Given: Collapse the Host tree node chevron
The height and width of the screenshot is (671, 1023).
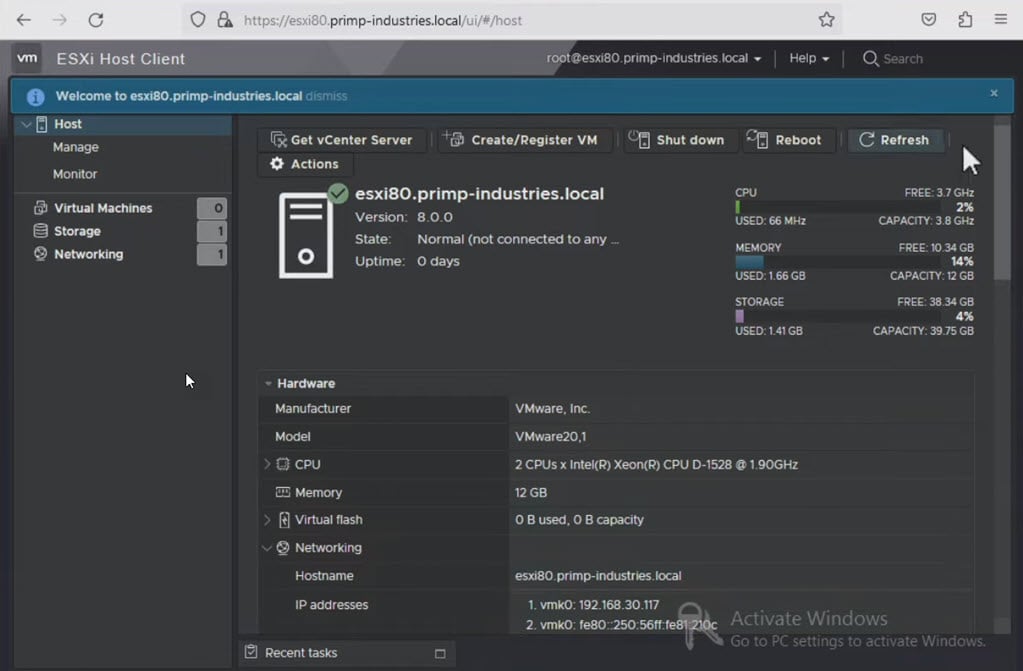Looking at the screenshot, I should (26, 124).
